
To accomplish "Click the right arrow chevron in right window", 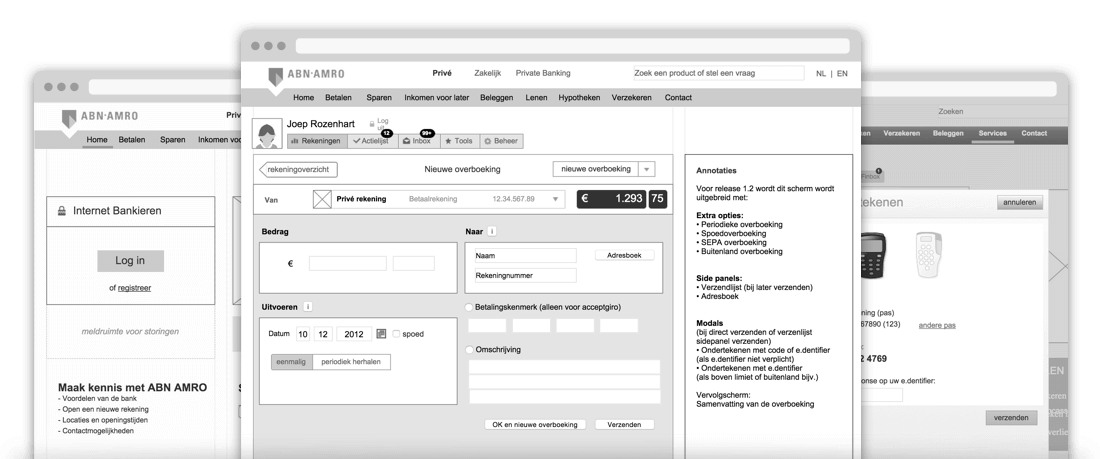I will point(1058,266).
